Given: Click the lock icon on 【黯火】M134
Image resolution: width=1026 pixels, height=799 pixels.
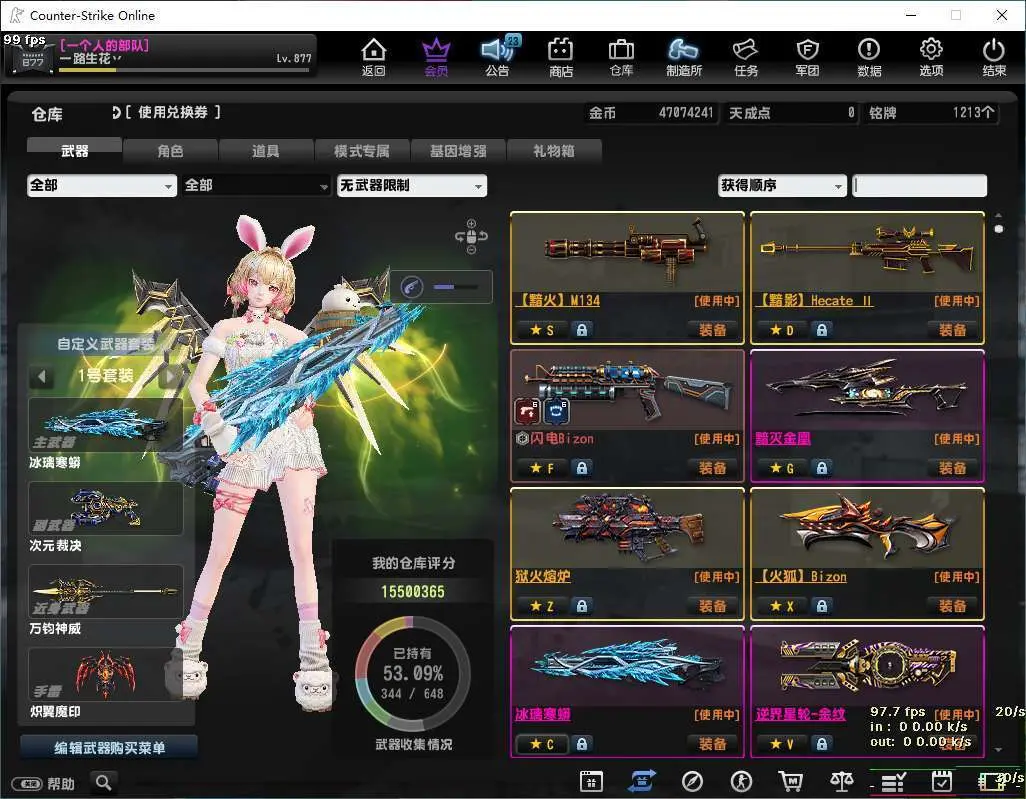Looking at the screenshot, I should 581,330.
